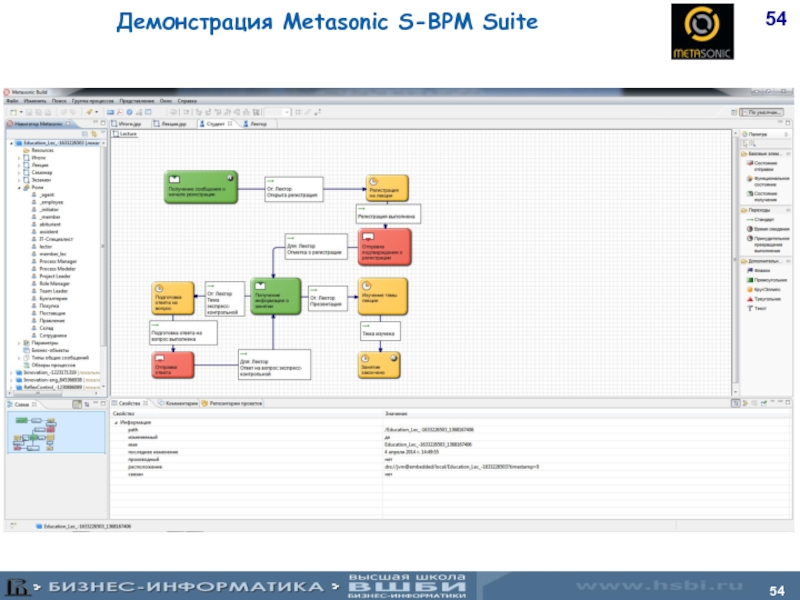Viewport: 800px width, 600px height.
Task: Pick the Время ожидания transition tool
Action: pyautogui.click(x=768, y=229)
